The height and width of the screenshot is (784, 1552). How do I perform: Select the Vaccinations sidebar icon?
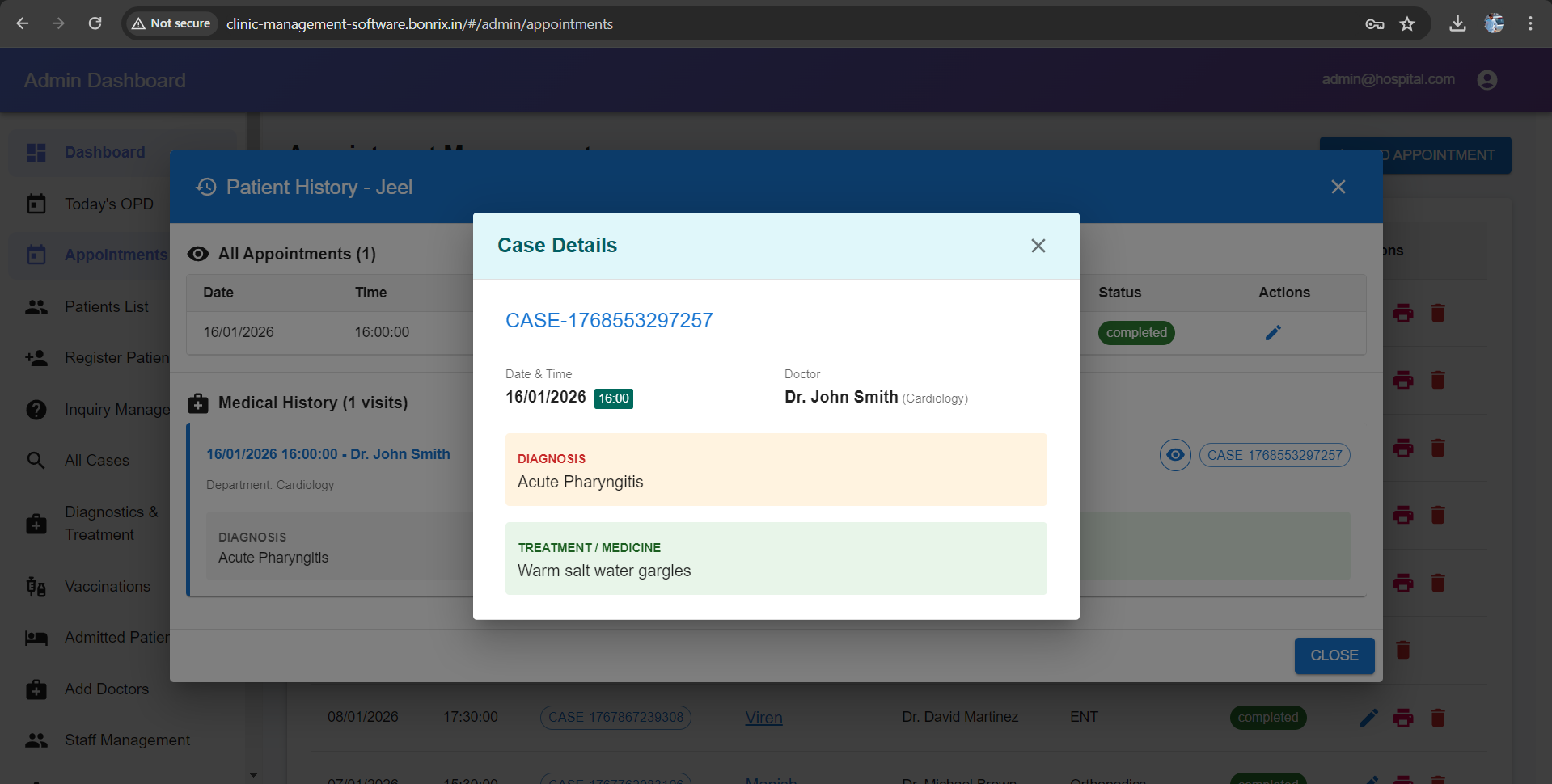click(36, 586)
